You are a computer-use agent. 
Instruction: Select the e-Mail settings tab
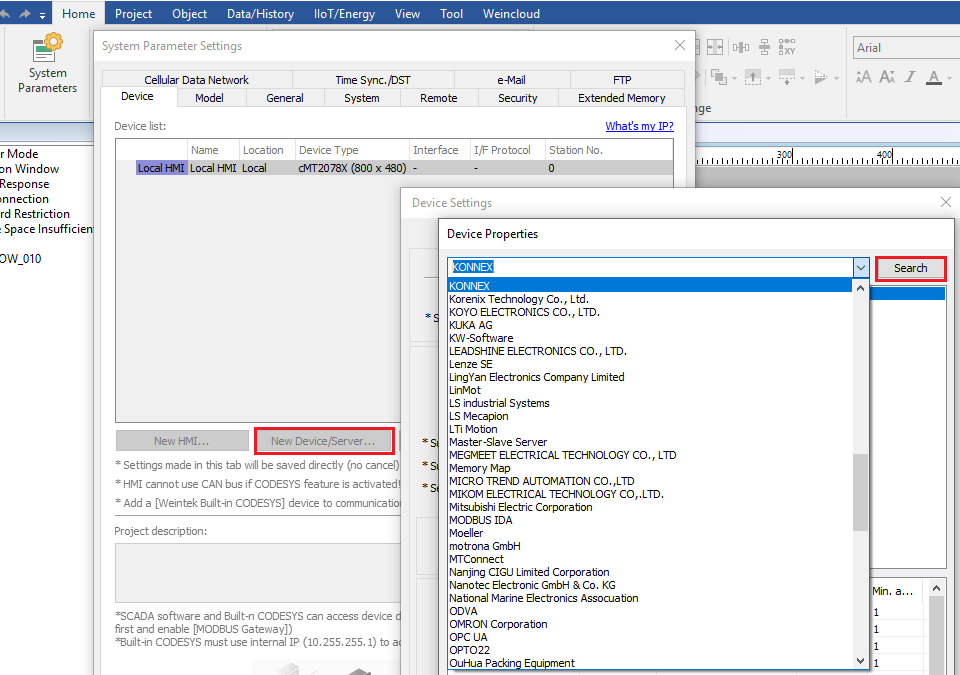pos(511,80)
